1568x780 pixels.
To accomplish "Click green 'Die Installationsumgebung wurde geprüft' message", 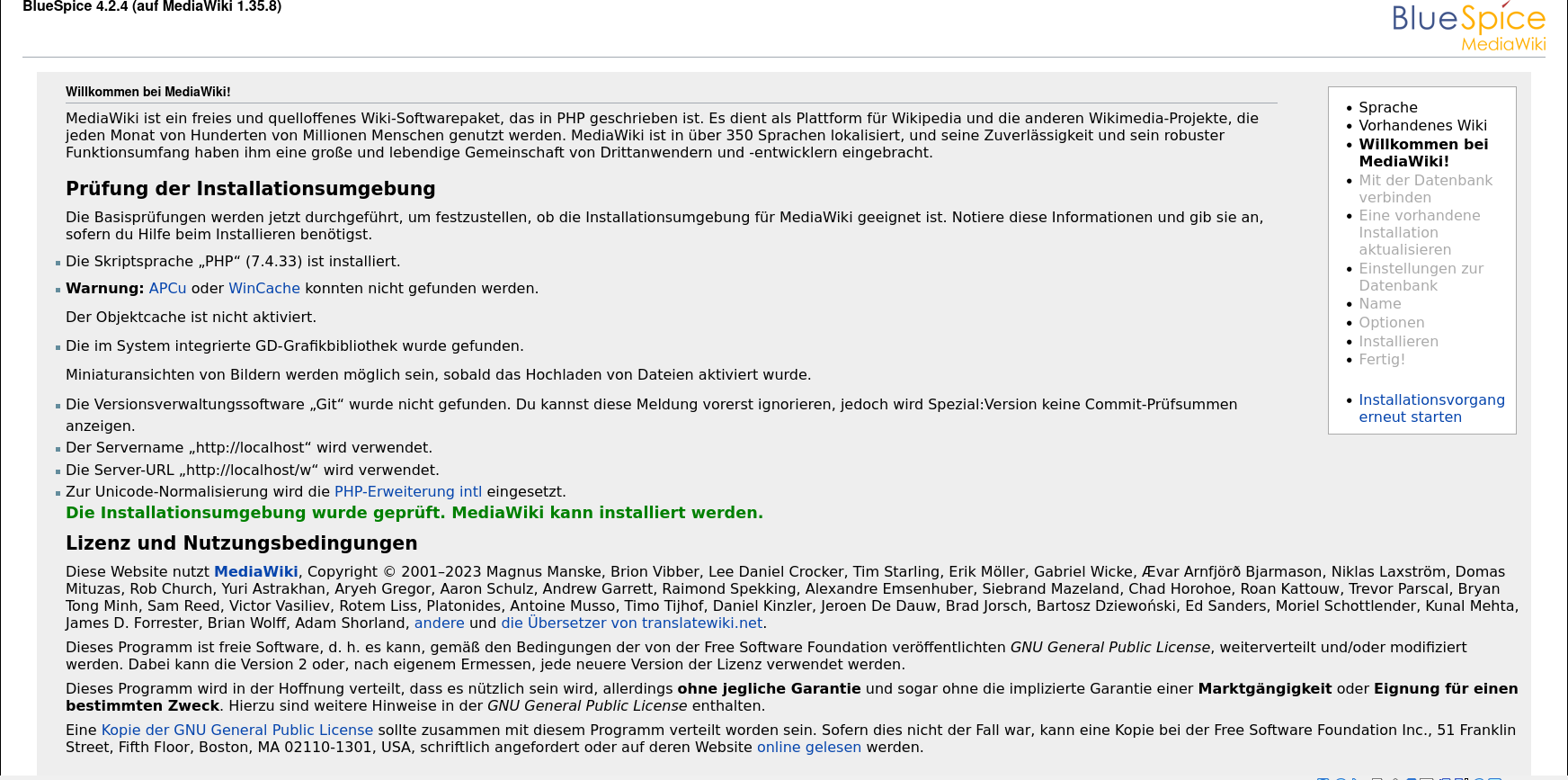I will click(414, 513).
